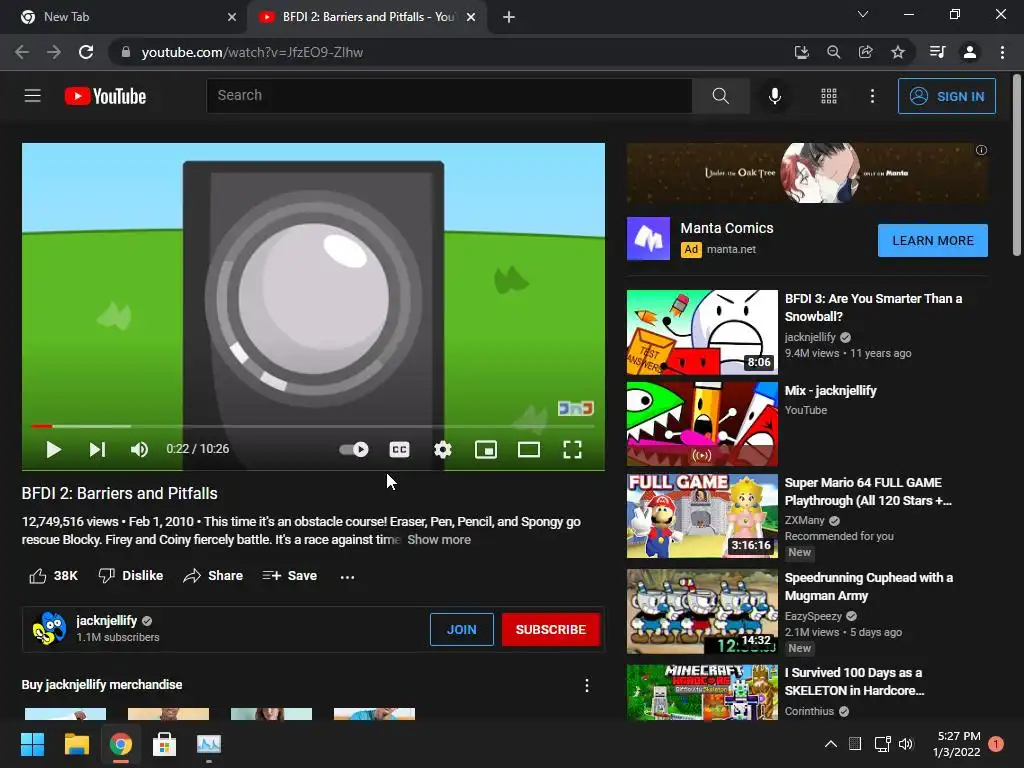
Task: Open taskbar volume control
Action: pyautogui.click(x=906, y=744)
